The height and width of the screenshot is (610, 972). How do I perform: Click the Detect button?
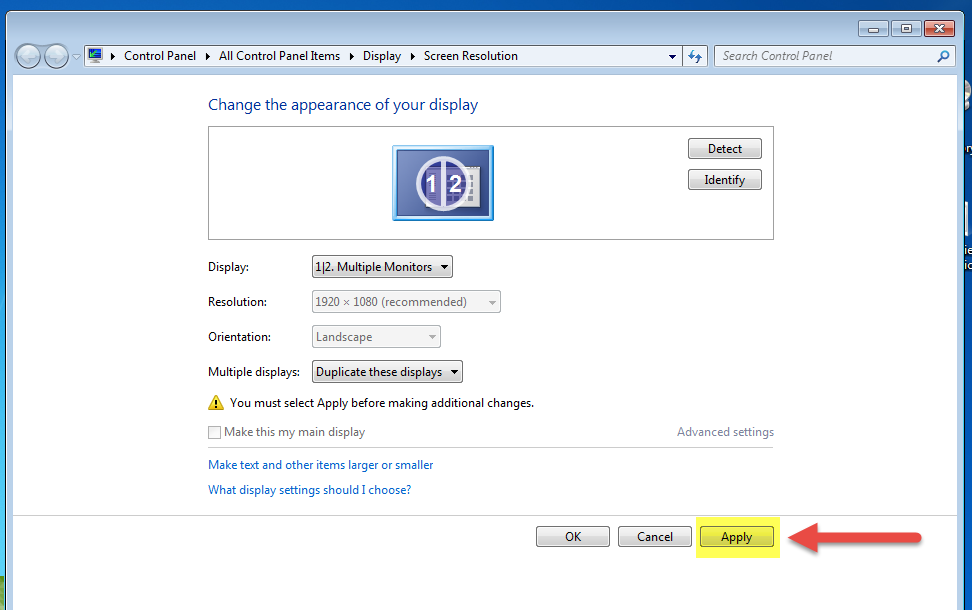coord(724,148)
